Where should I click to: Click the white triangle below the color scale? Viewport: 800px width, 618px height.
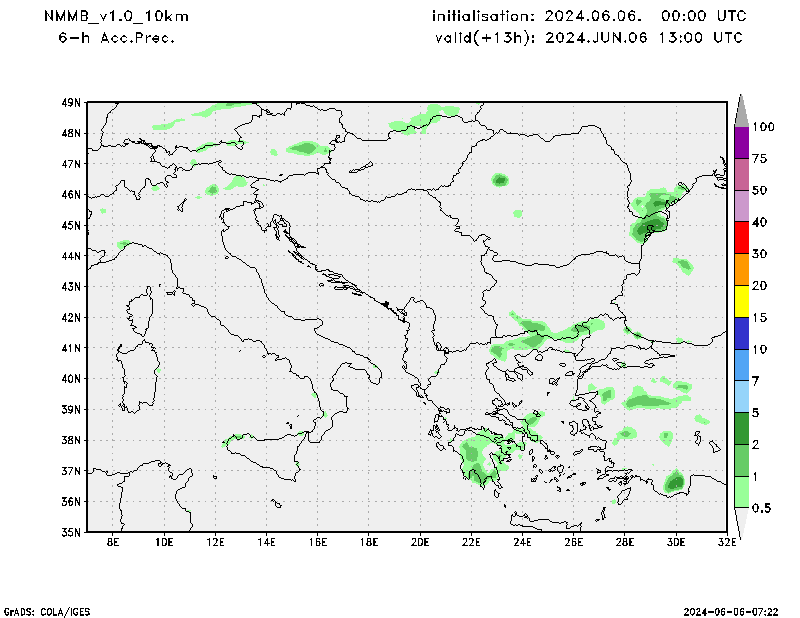coord(741,523)
